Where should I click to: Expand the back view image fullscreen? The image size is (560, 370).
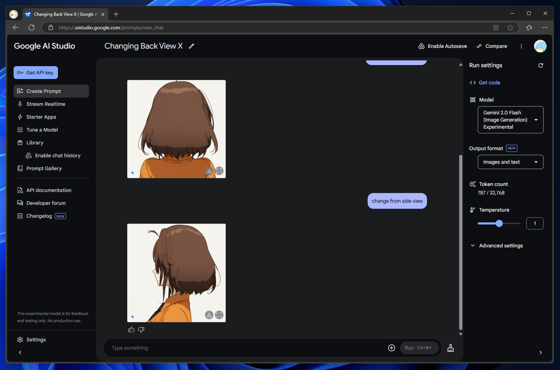219,171
